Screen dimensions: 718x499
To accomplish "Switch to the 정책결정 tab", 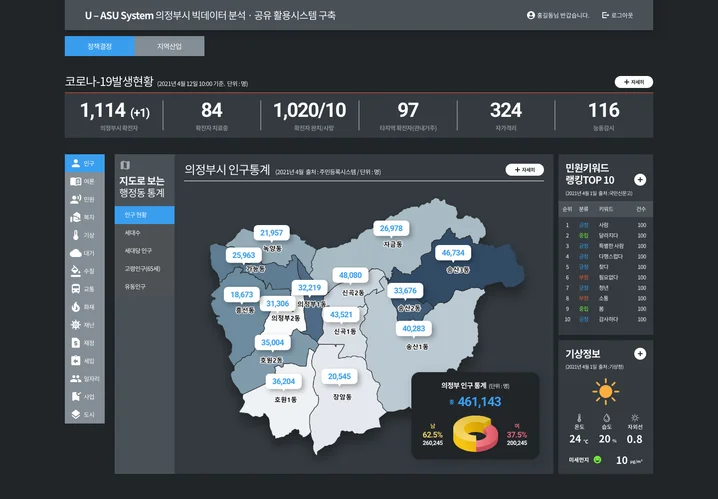I will (99, 46).
